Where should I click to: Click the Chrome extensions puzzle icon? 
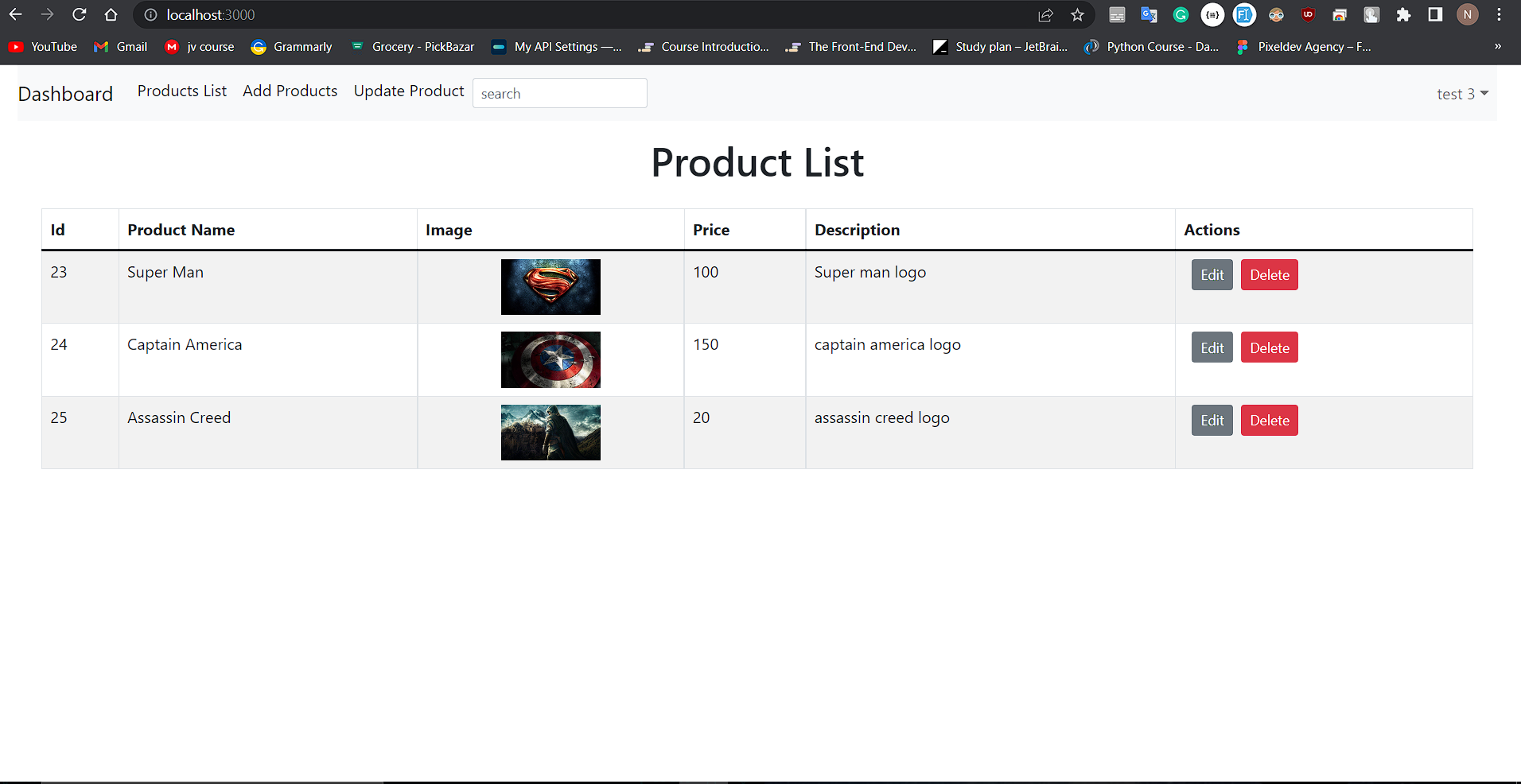tap(1404, 14)
